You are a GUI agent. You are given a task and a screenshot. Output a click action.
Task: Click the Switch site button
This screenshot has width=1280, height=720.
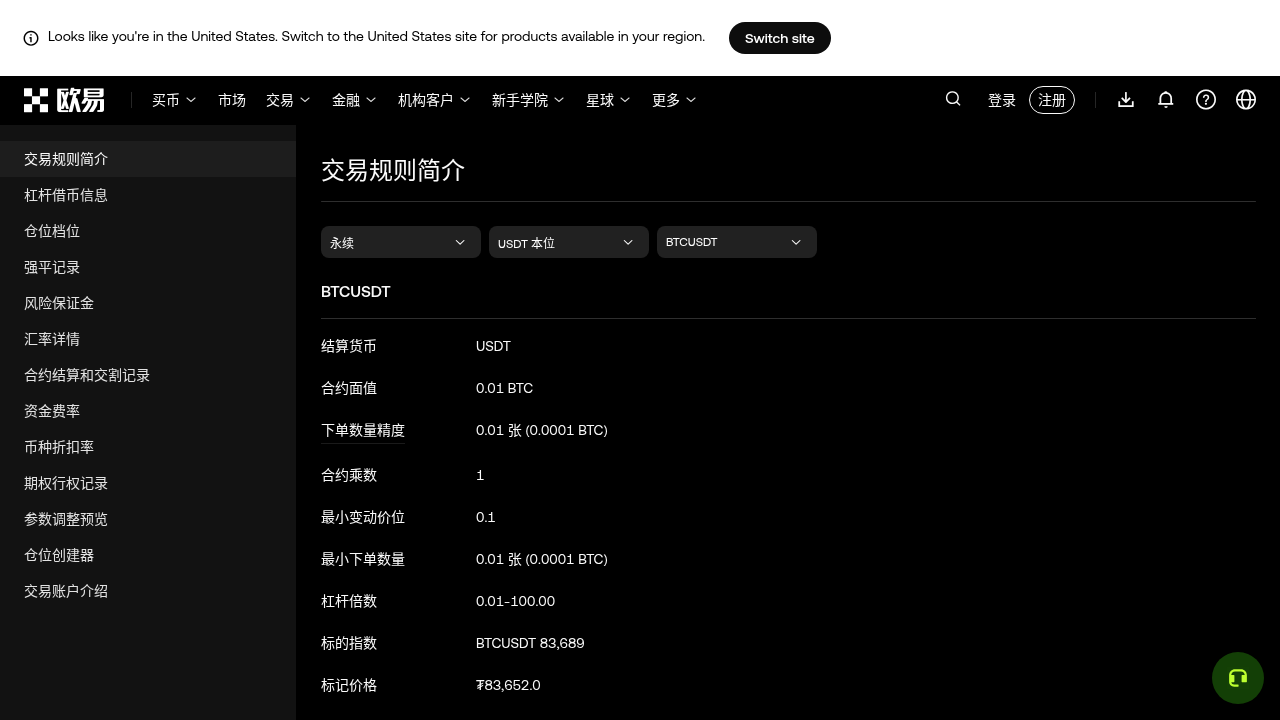780,38
